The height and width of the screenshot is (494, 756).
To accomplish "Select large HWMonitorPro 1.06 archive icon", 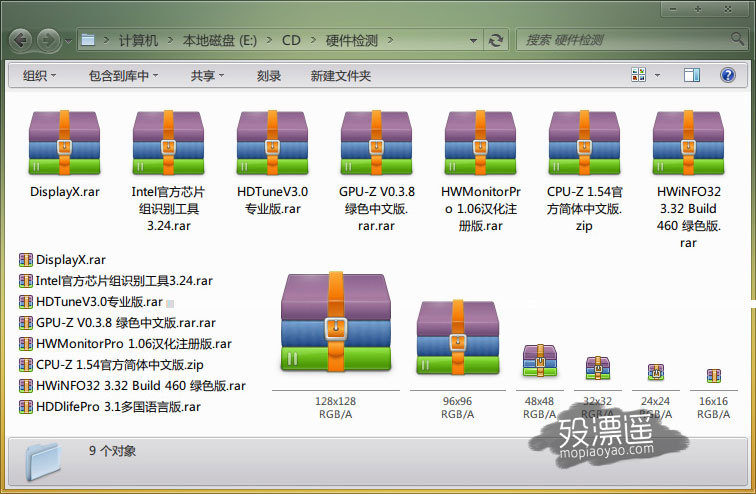I will (480, 143).
